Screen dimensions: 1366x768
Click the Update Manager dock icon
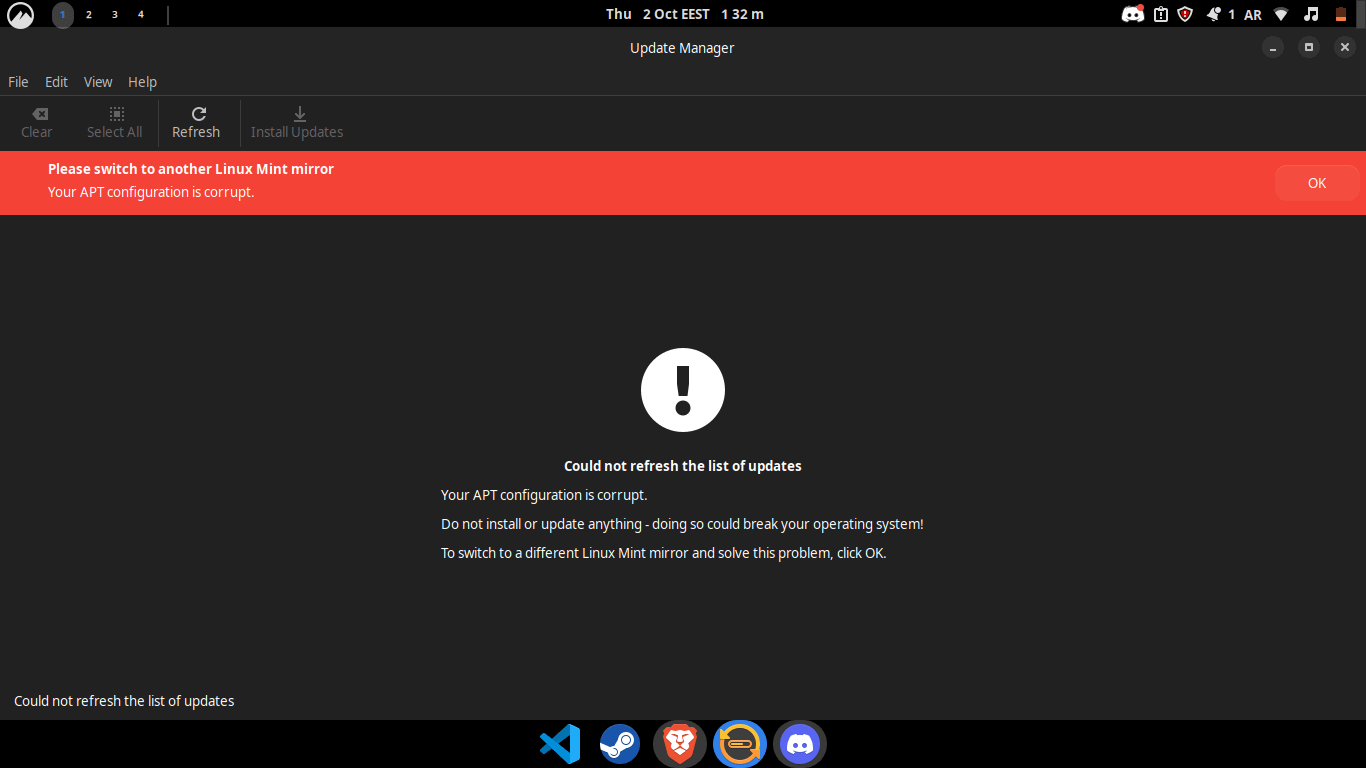[x=740, y=744]
